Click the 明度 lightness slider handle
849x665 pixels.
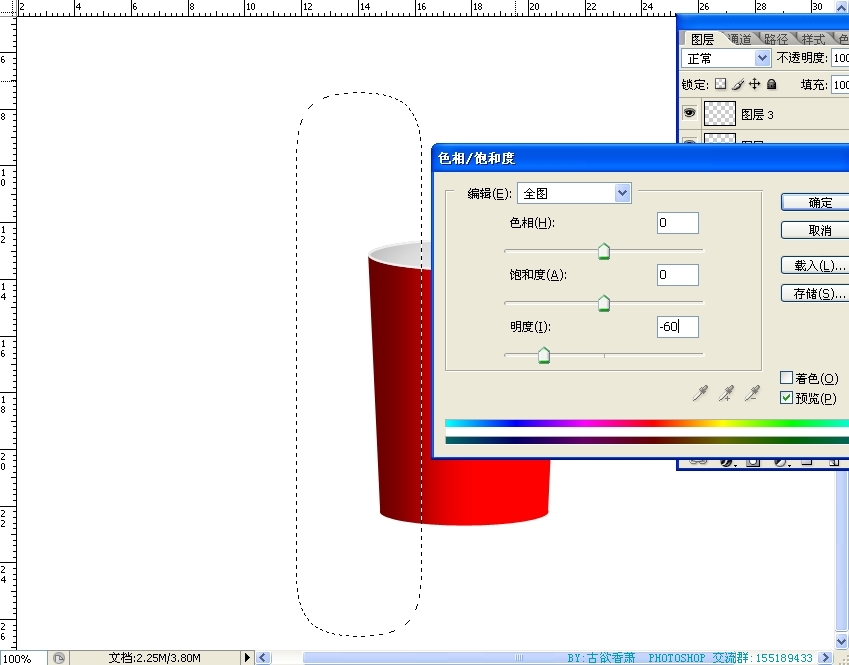(x=544, y=355)
